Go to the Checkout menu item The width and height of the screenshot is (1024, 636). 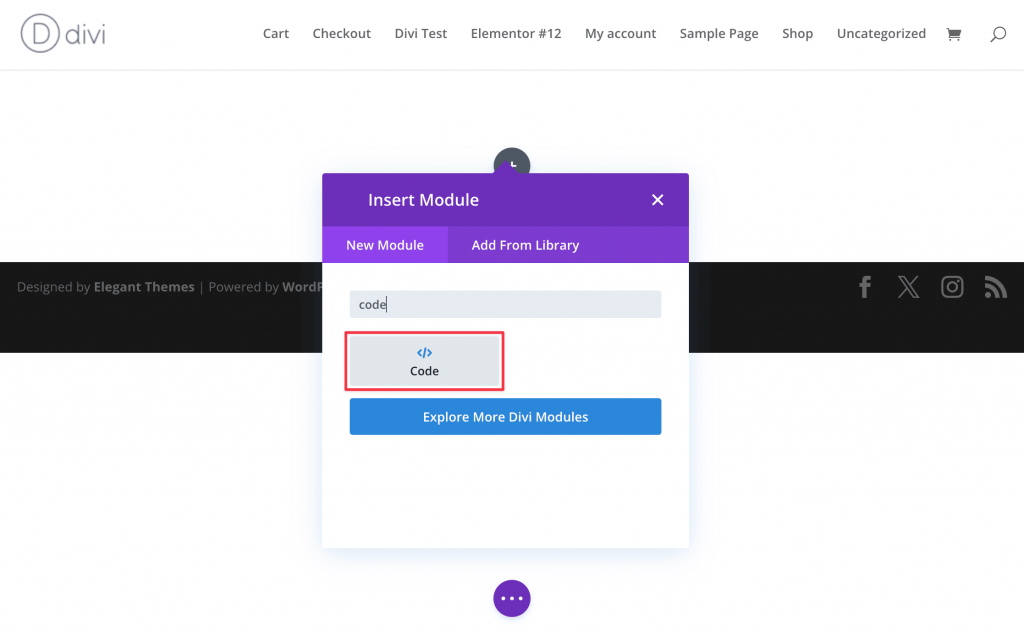coord(342,33)
